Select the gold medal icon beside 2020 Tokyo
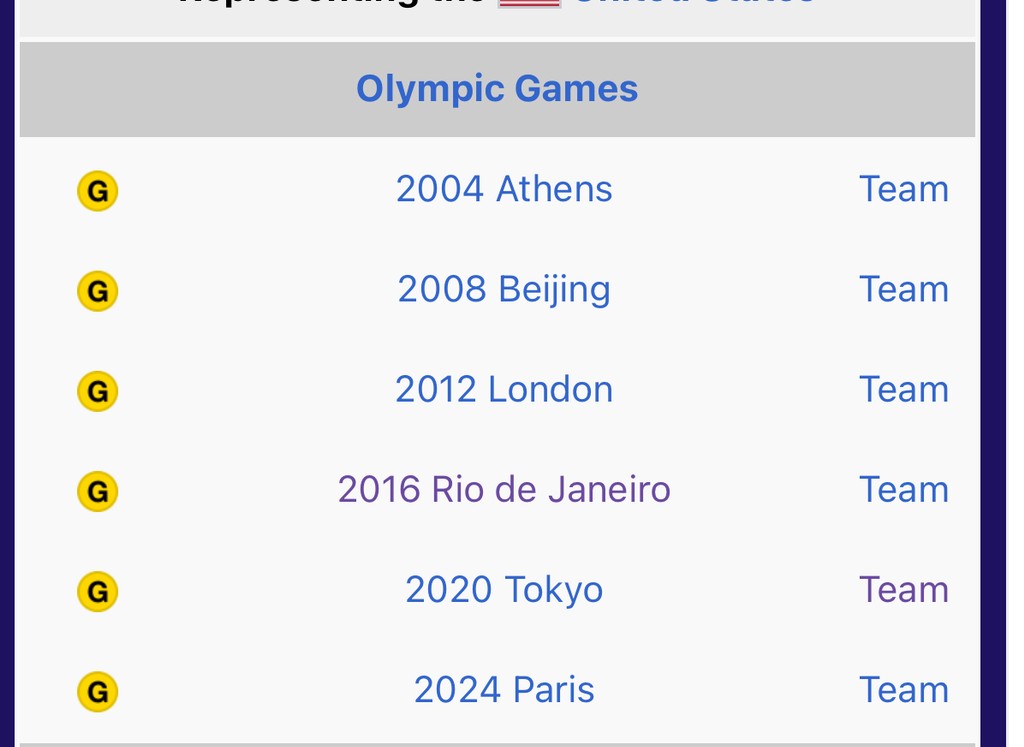The height and width of the screenshot is (747, 1024). pyautogui.click(x=98, y=590)
